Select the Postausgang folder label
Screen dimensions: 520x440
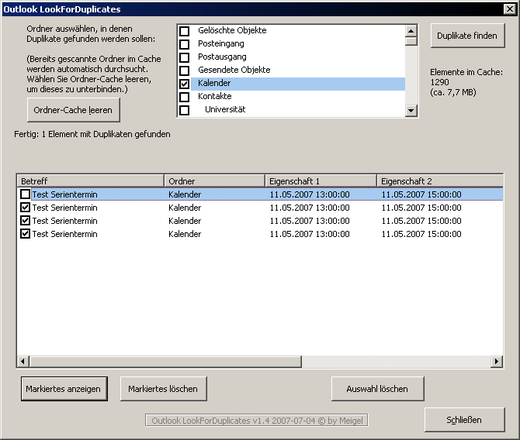tap(222, 57)
